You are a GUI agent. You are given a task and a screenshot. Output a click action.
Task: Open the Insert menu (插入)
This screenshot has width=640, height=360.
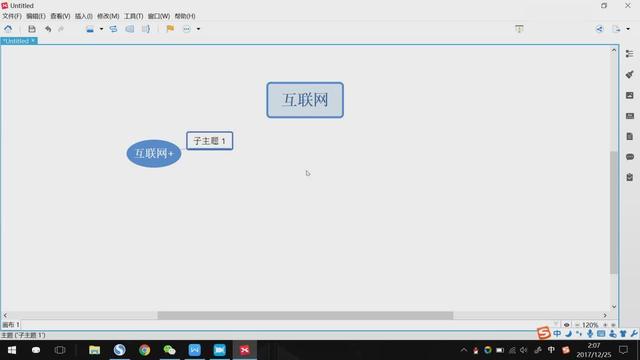point(84,16)
